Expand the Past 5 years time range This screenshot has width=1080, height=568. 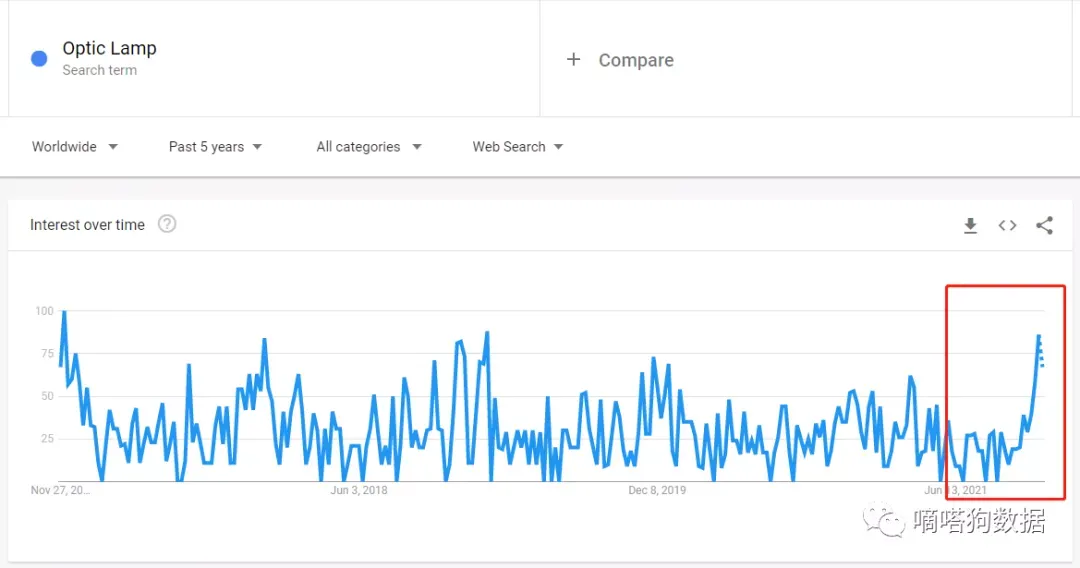pos(215,147)
